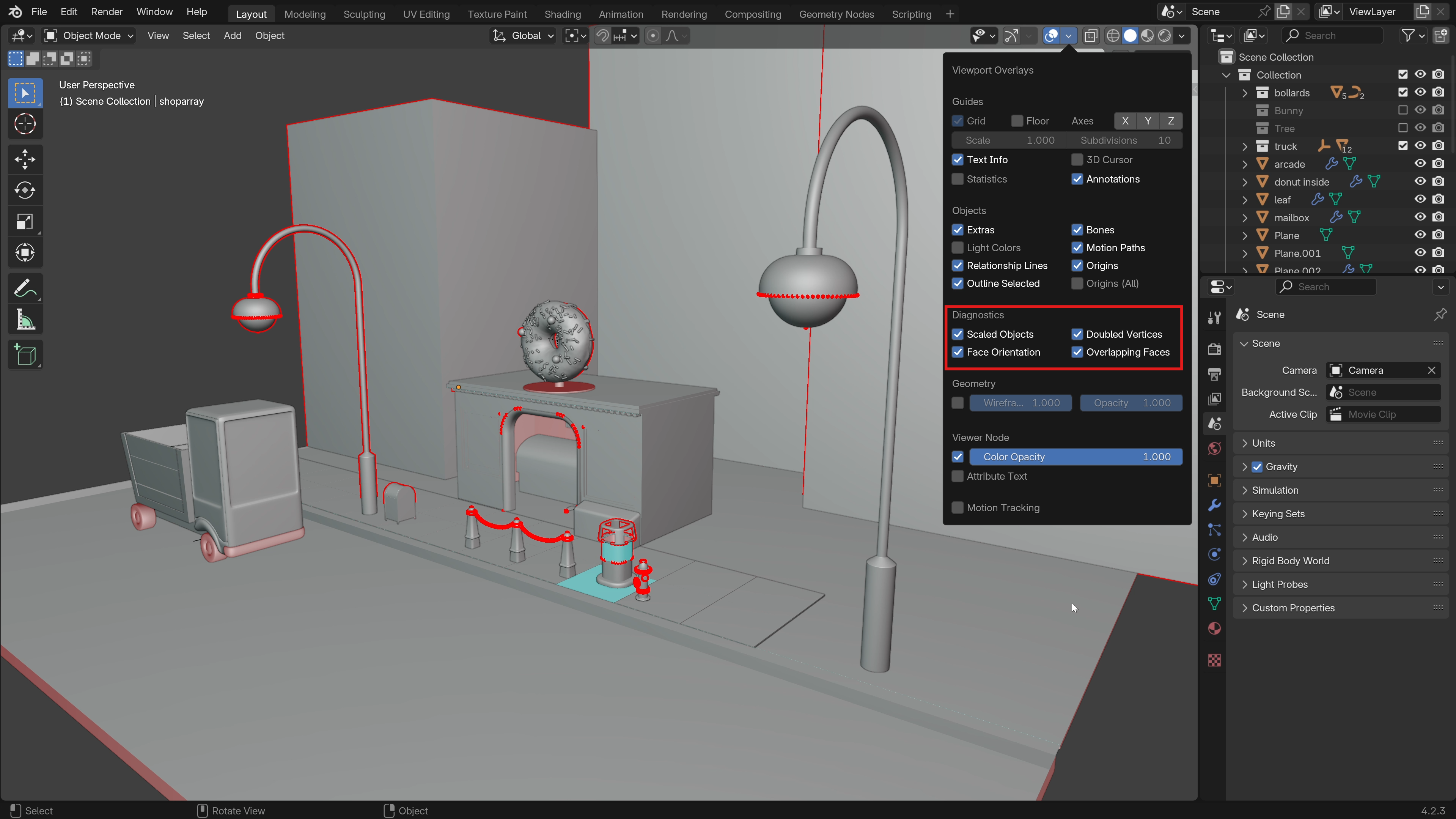Adjust the Color Opacity slider
This screenshot has height=819, width=1456.
click(x=1076, y=457)
